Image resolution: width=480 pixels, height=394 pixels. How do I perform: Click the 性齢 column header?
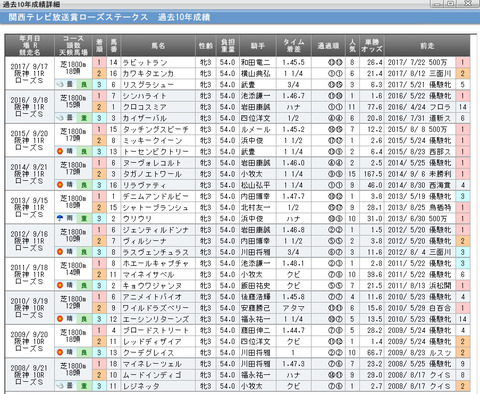coord(206,46)
